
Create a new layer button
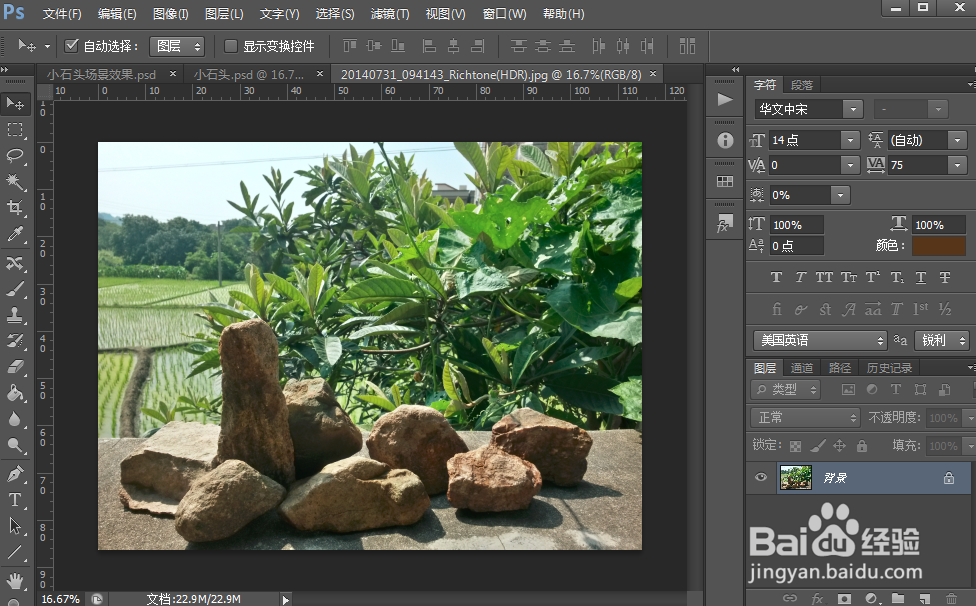point(925,599)
